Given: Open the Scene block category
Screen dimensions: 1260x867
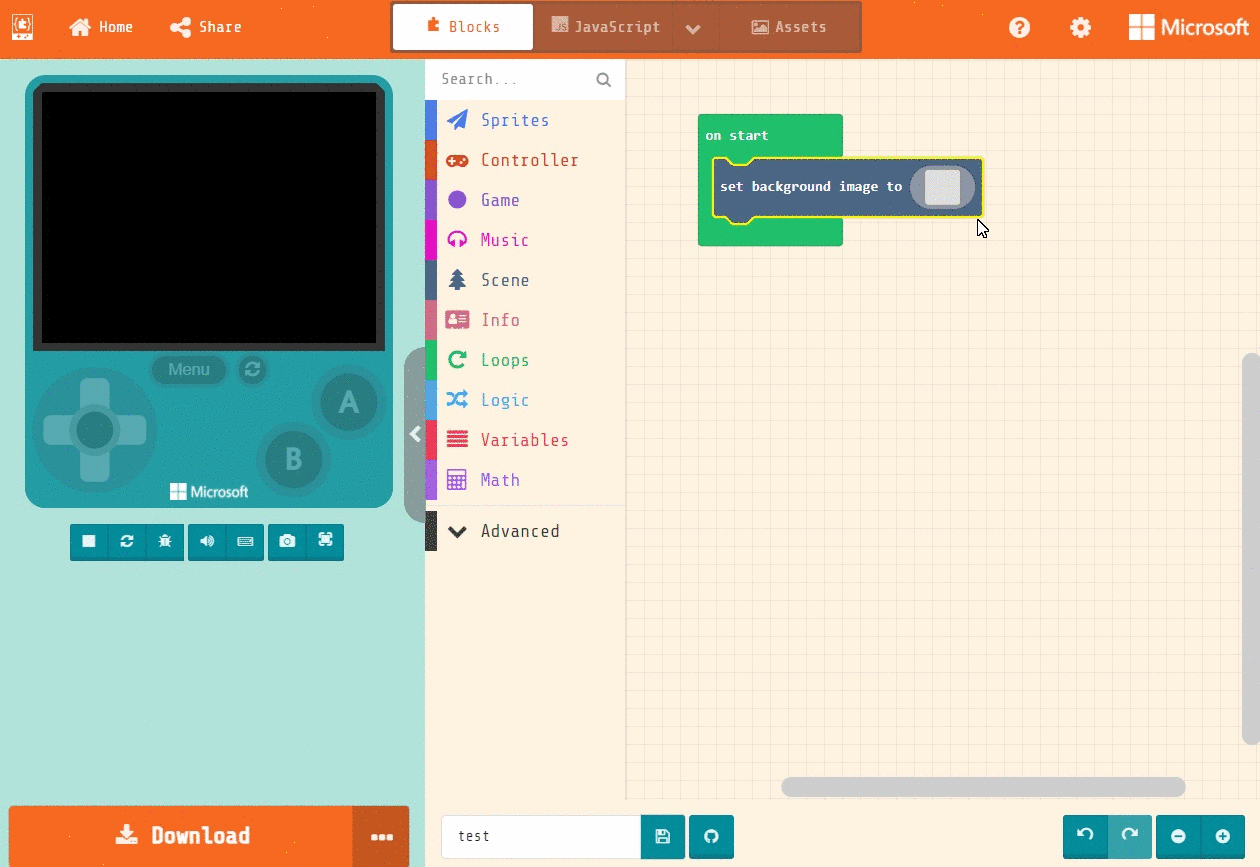Looking at the screenshot, I should [525, 280].
